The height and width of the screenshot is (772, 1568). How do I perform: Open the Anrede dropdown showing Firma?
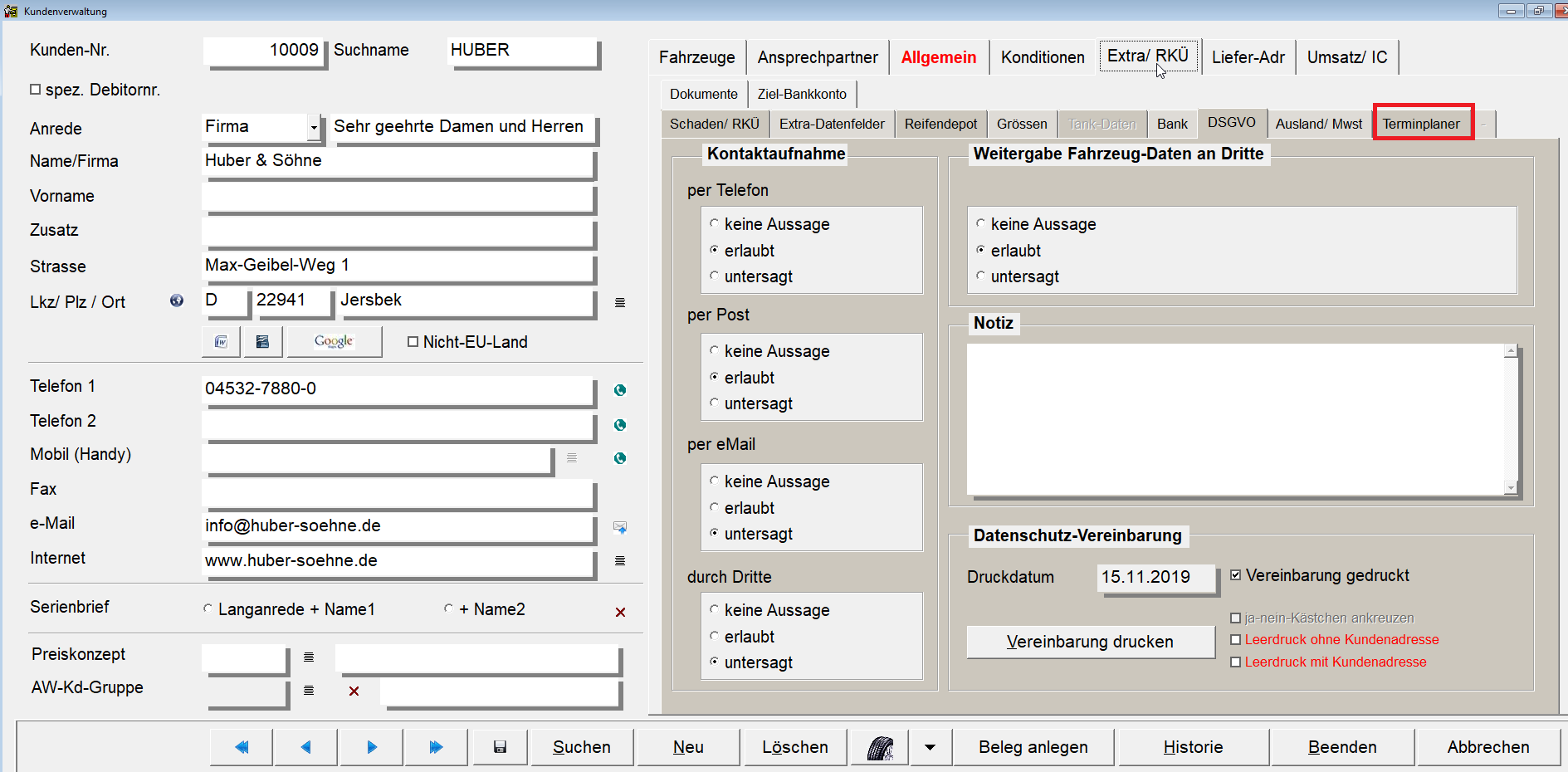[x=314, y=127]
